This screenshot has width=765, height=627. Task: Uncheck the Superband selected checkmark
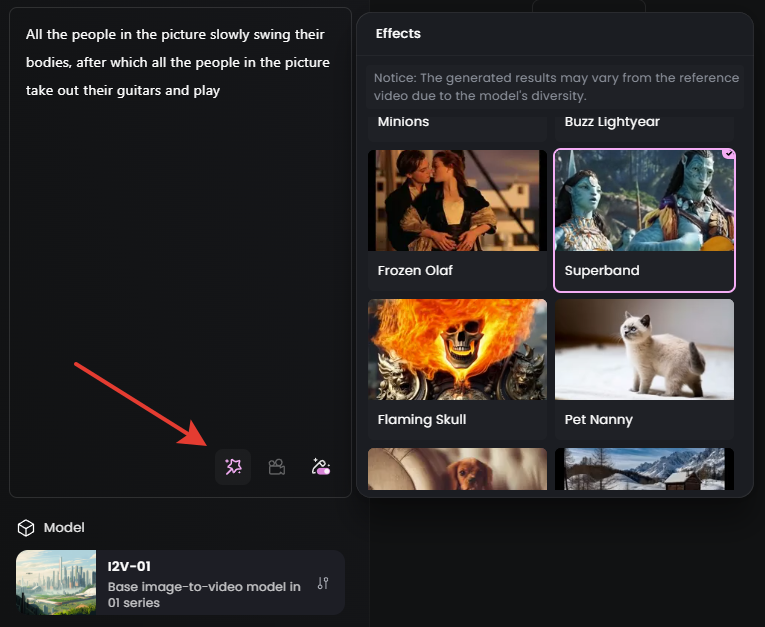729,154
